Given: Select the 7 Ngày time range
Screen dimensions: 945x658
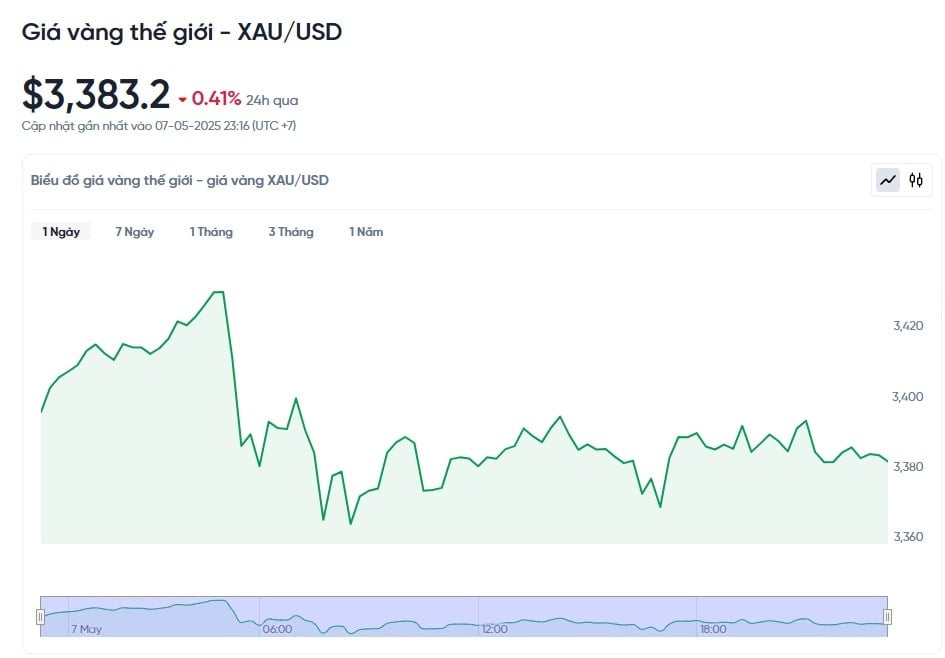Looking at the screenshot, I should coord(134,231).
